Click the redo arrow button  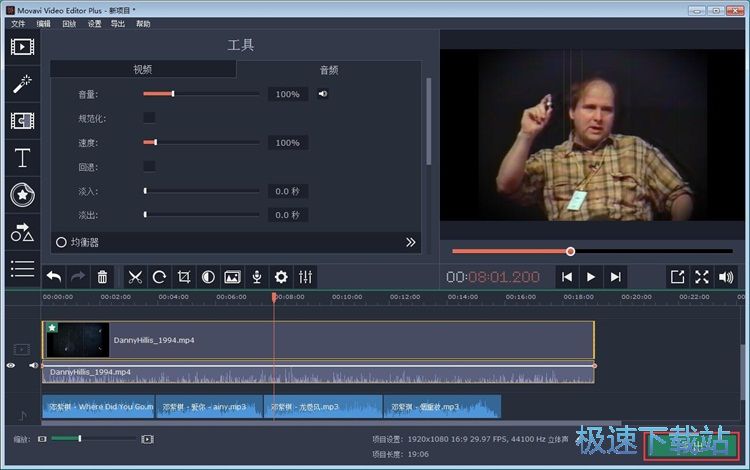[x=78, y=277]
